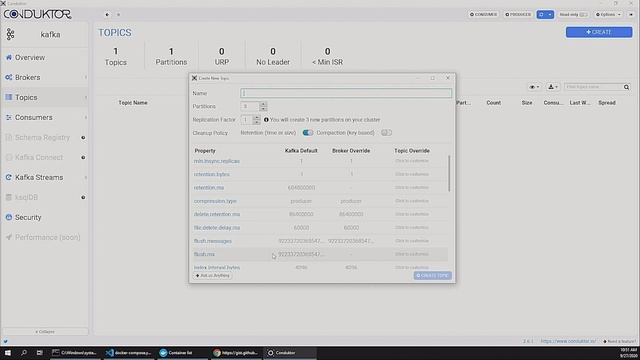The height and width of the screenshot is (360, 640).
Task: Sort by Size column header
Action: pos(527,103)
